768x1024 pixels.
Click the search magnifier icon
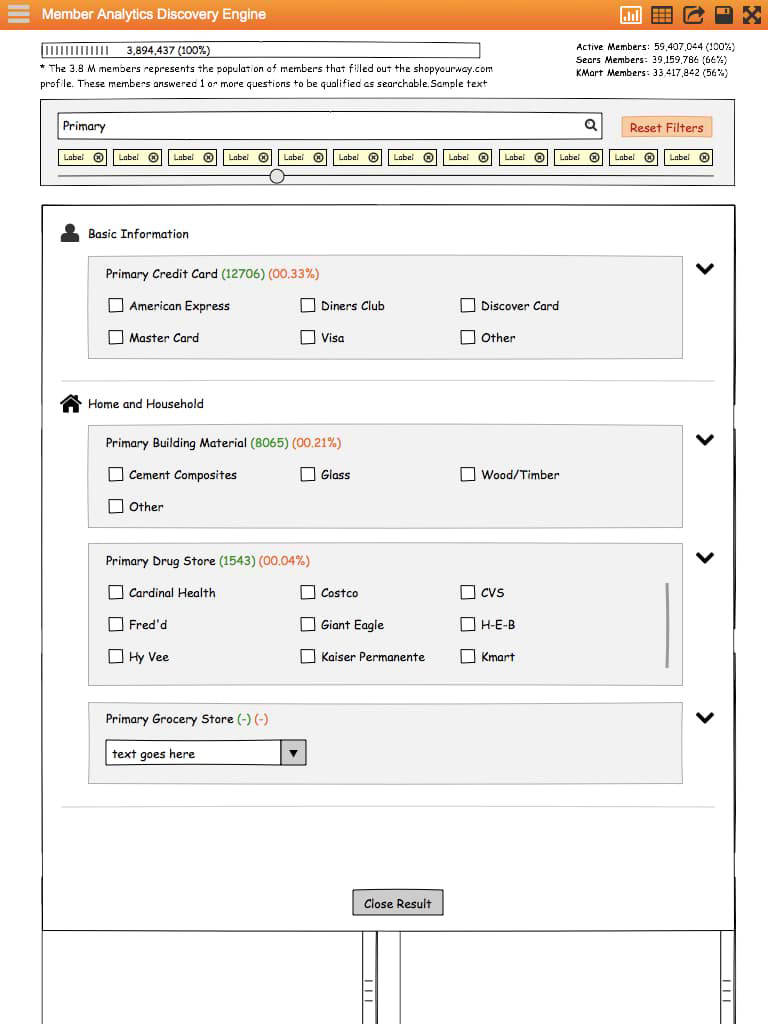click(591, 126)
